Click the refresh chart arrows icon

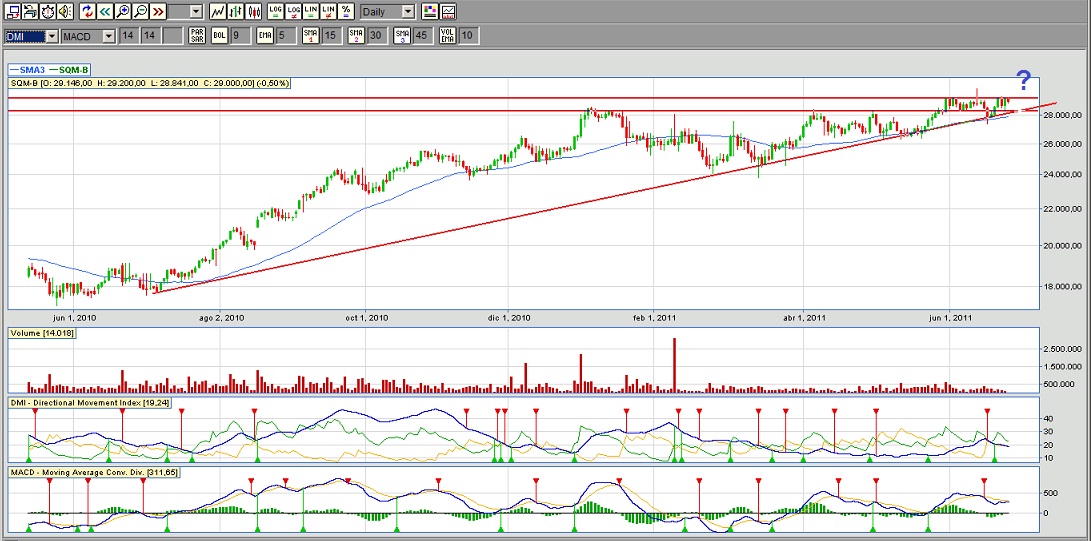pos(86,12)
